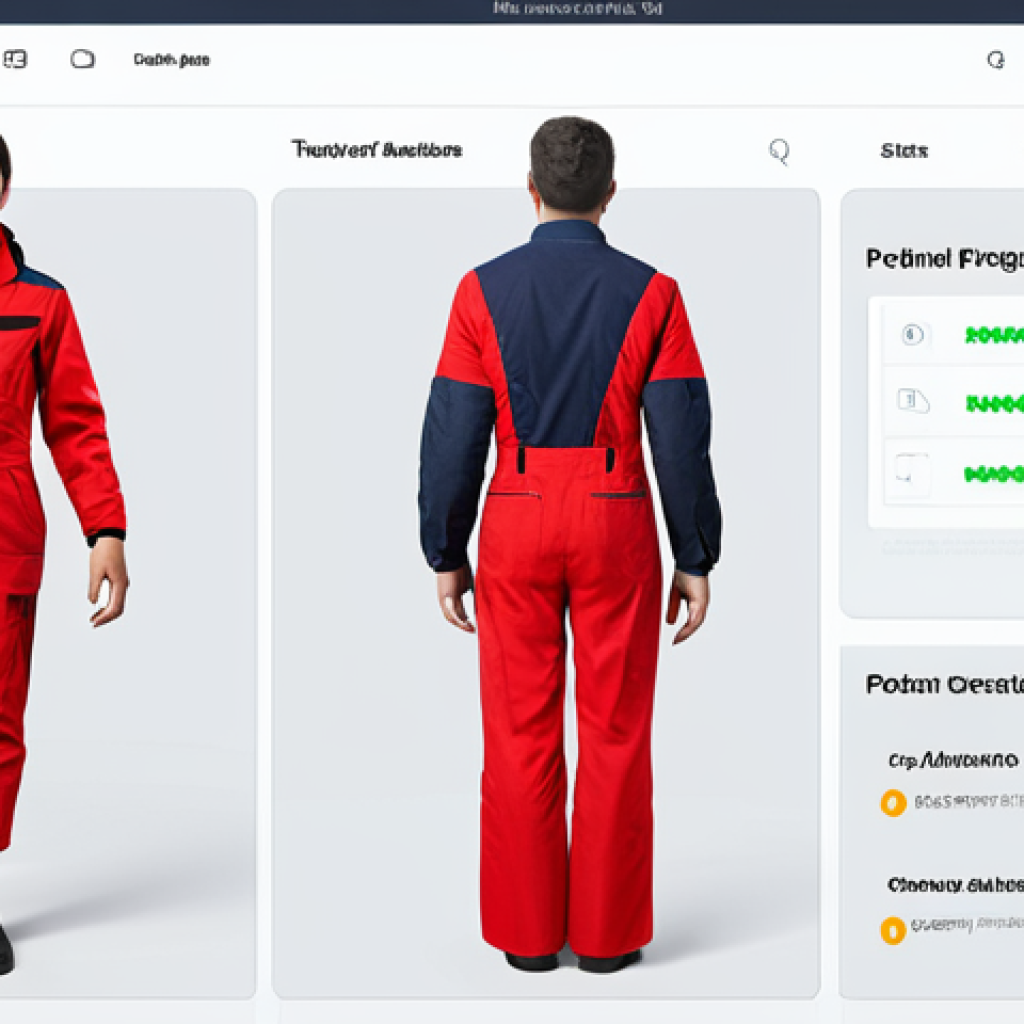This screenshot has height=1024, width=1024.
Task: Click the bold heading at the top of the stats panel
Action: pos(945,259)
